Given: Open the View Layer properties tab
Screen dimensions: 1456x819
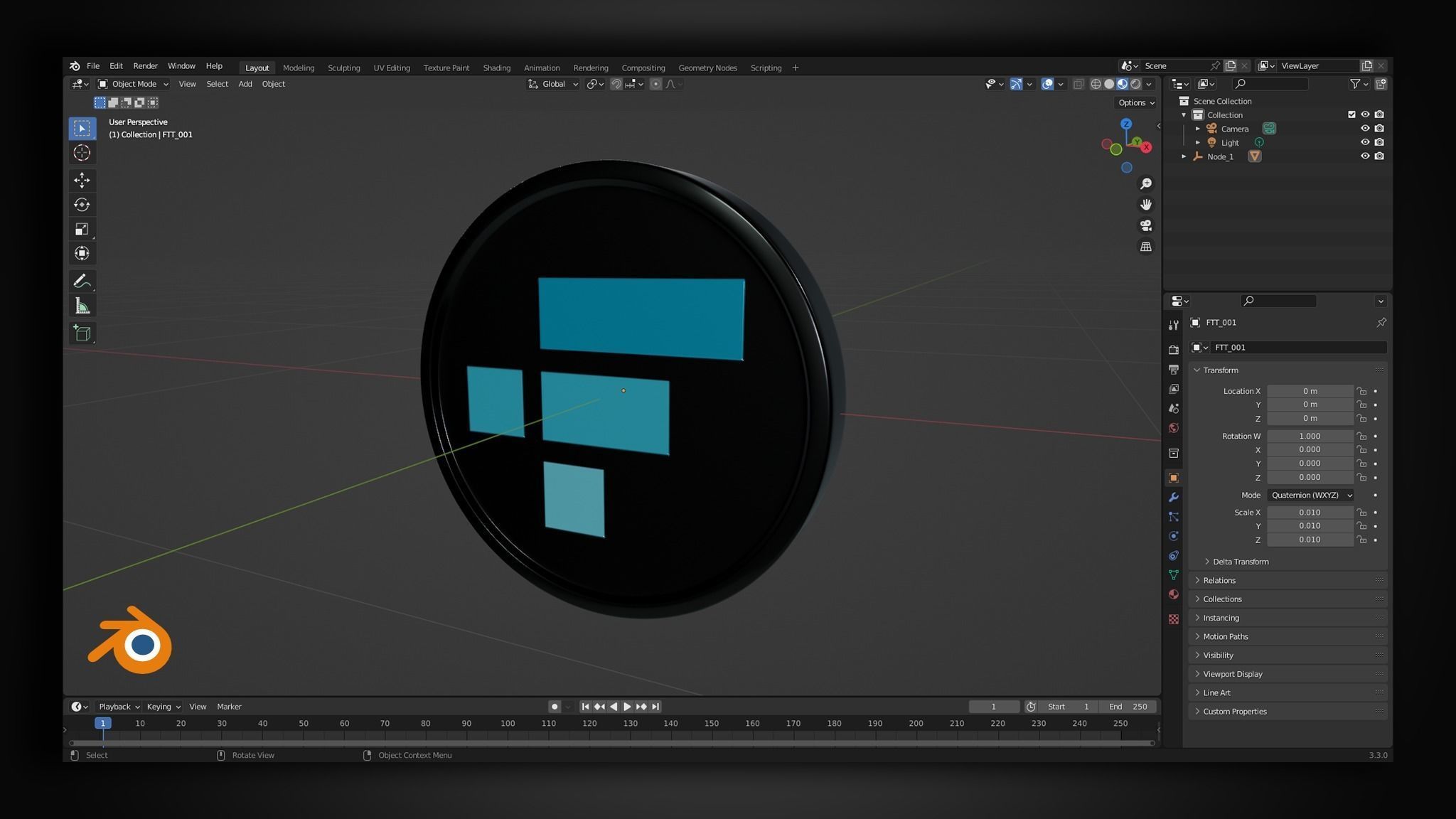Looking at the screenshot, I should coord(1173,389).
